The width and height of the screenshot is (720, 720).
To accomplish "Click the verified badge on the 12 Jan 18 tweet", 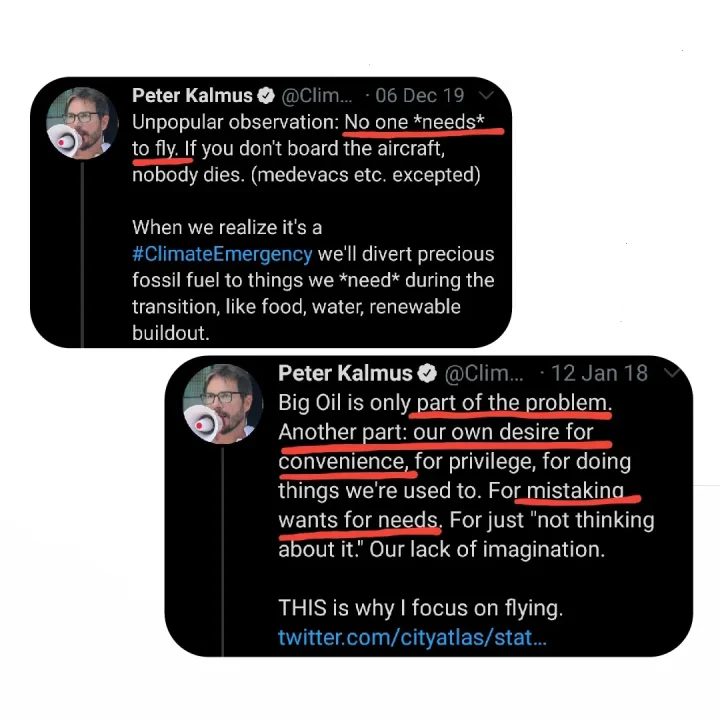I will pos(427,374).
